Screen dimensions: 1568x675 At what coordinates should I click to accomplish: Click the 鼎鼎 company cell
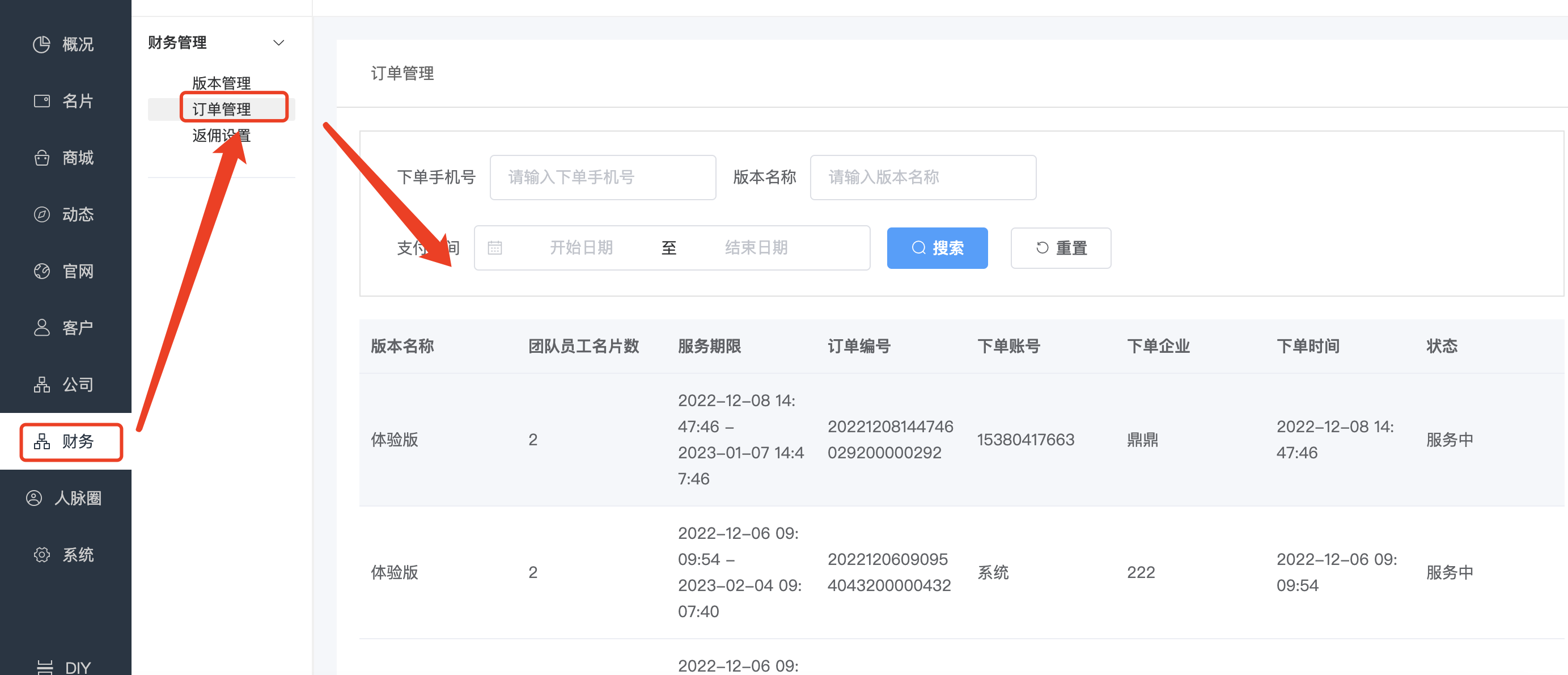click(1142, 439)
